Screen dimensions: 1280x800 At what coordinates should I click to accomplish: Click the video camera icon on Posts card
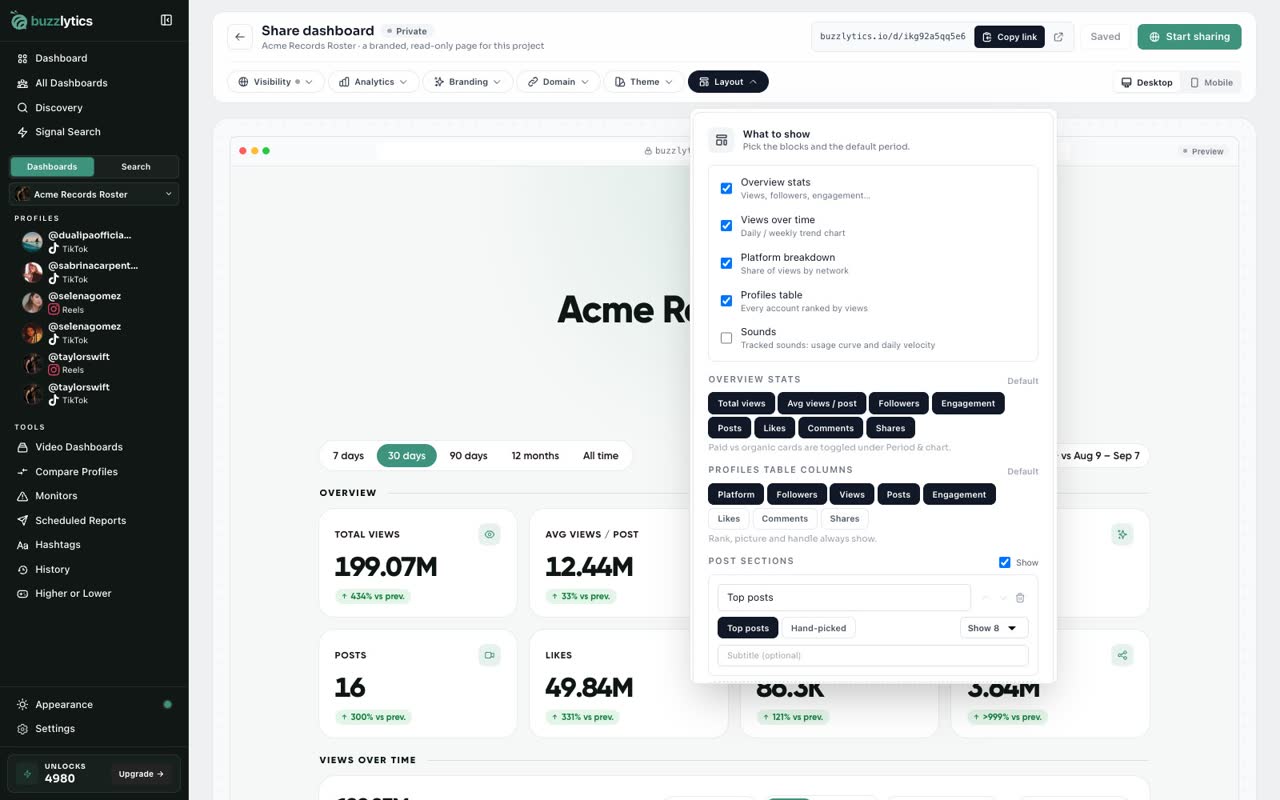pyautogui.click(x=489, y=656)
